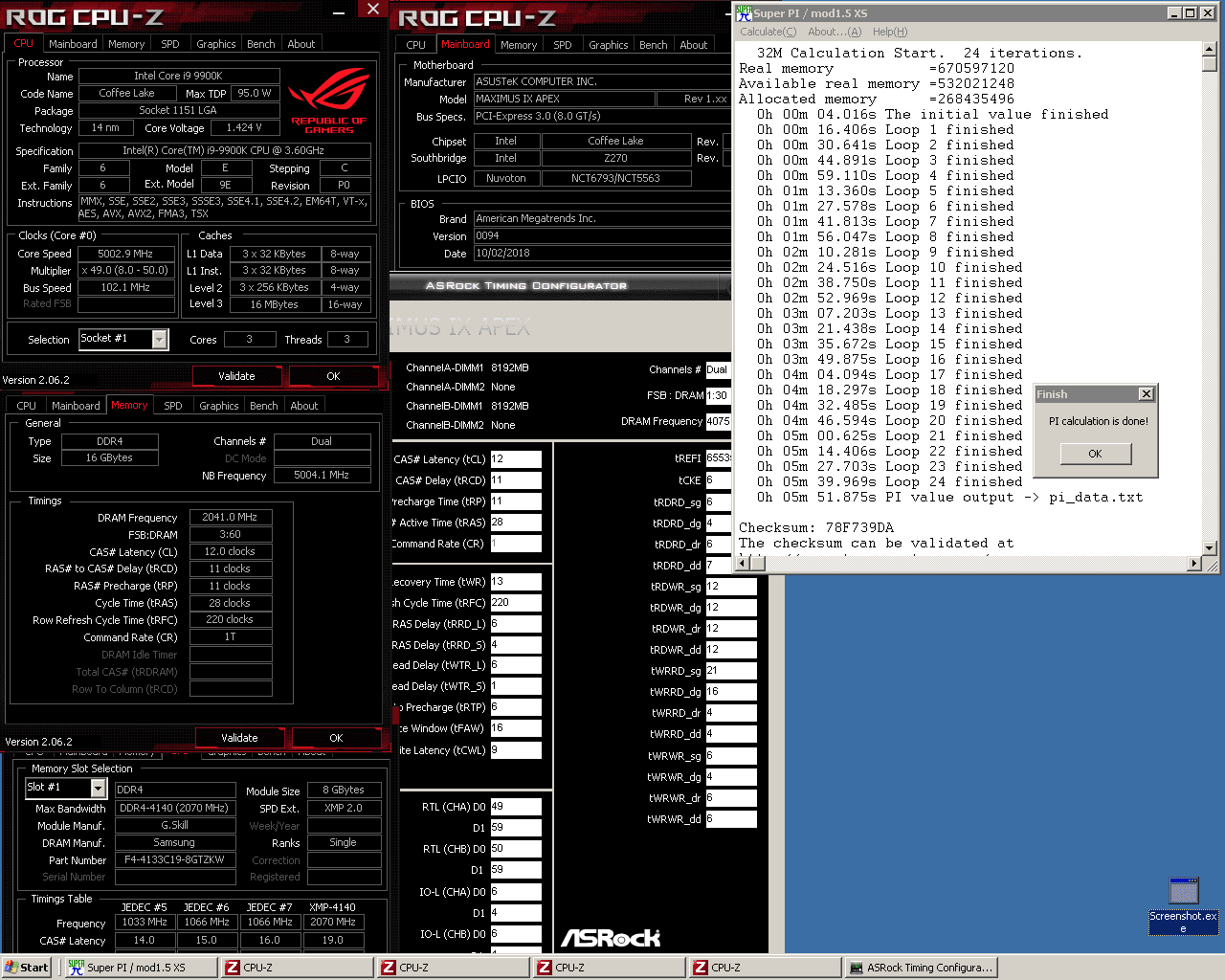1225x980 pixels.
Task: Open the Memory tab in the mainboard CPU-Z window
Action: 519,45
